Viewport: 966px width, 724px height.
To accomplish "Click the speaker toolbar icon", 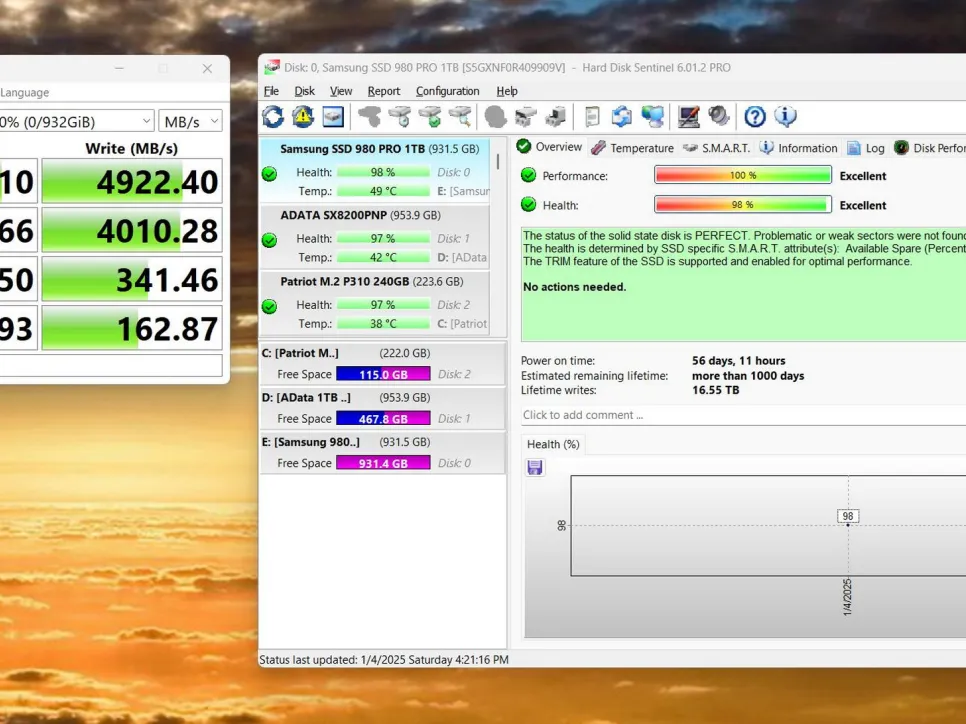I will (x=718, y=116).
